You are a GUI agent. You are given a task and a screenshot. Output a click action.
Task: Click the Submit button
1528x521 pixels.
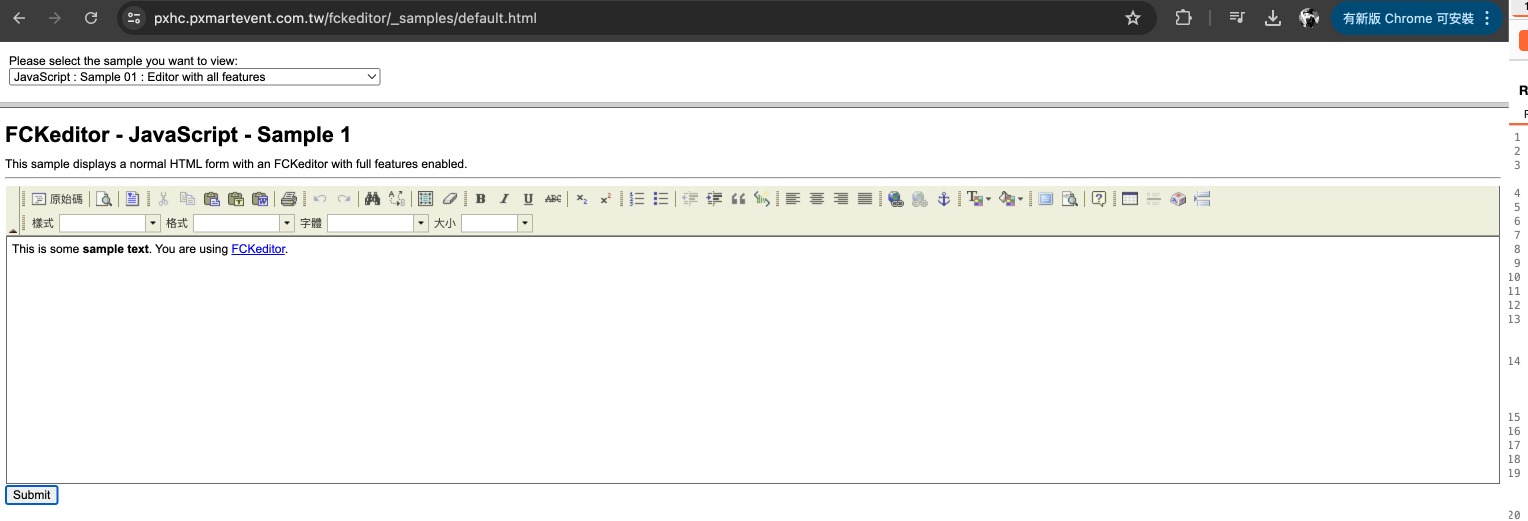[x=32, y=495]
